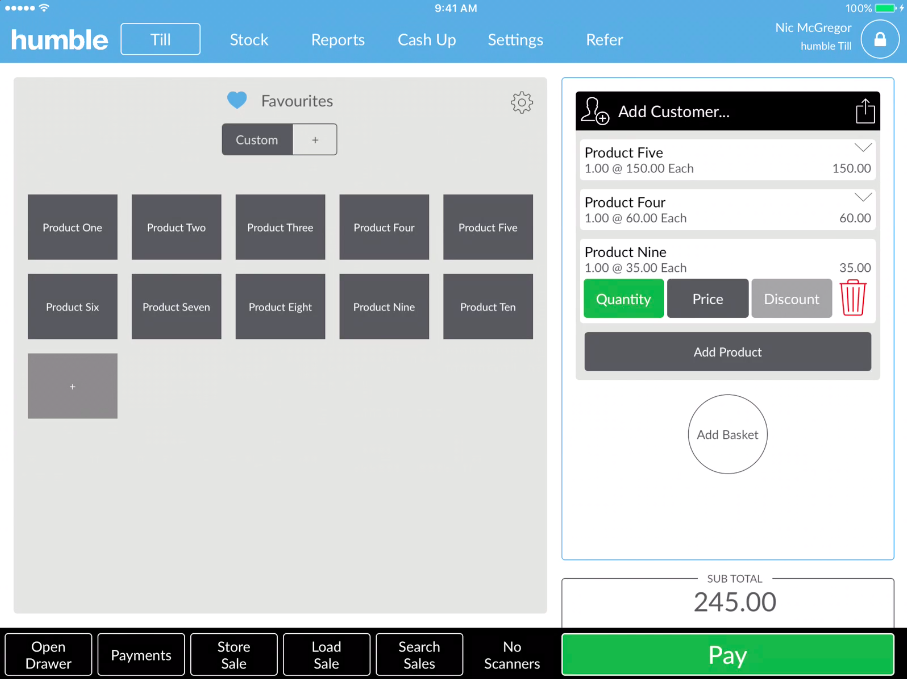This screenshot has height=679, width=907.
Task: Add Product Three to the basket
Action: tap(280, 227)
